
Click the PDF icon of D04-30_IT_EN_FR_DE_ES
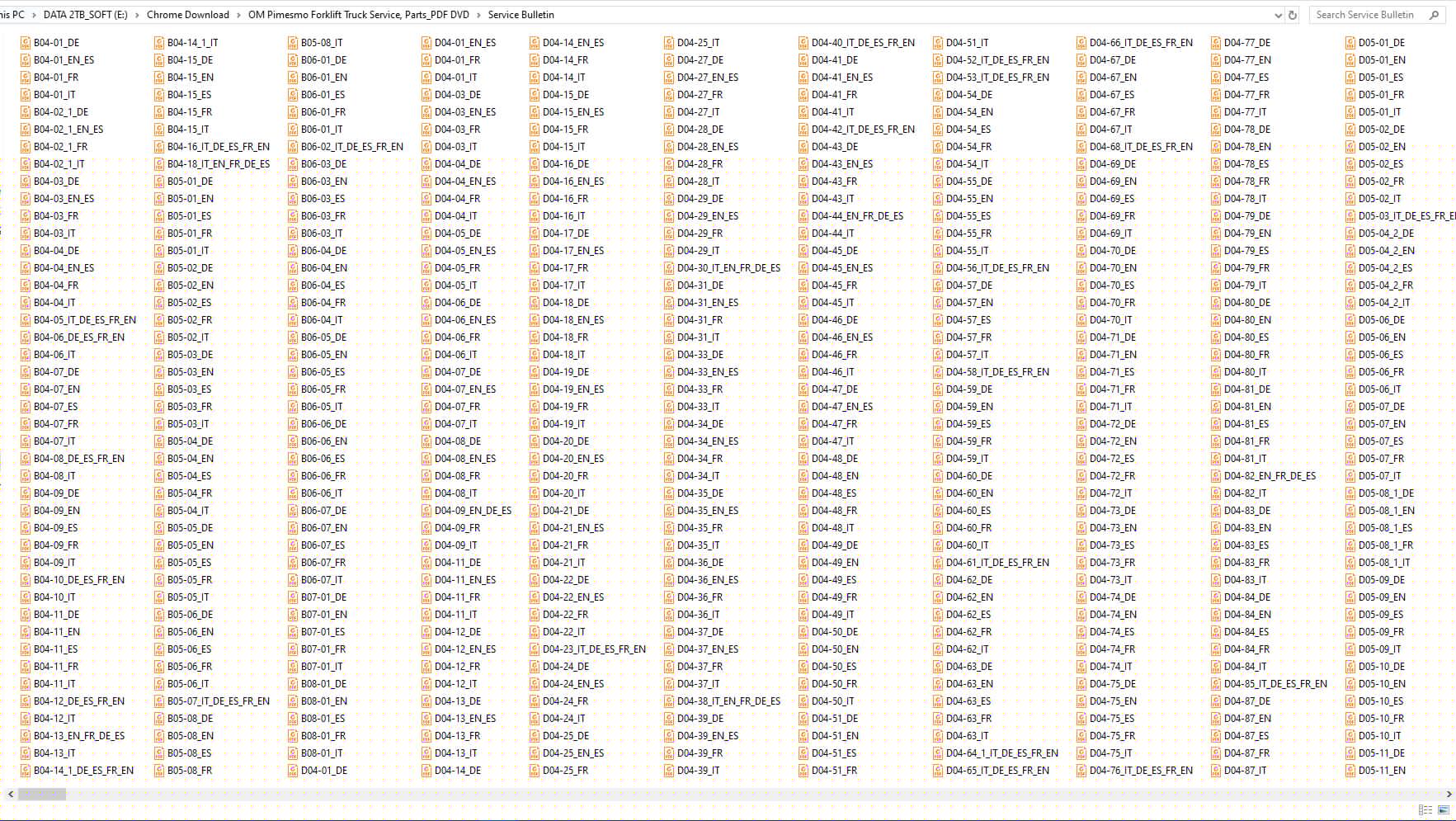pos(669,268)
